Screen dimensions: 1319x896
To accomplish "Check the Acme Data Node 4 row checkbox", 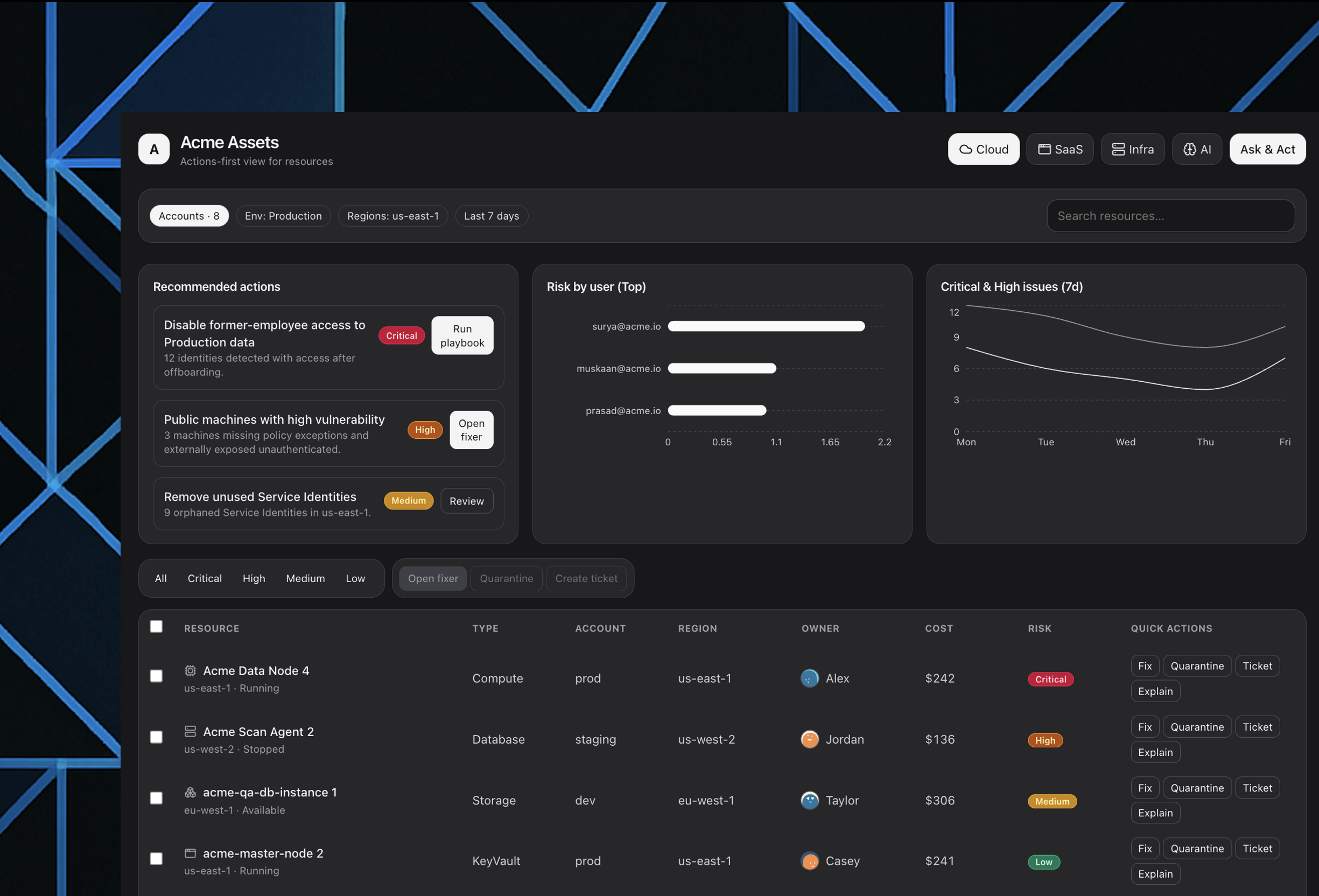I will pyautogui.click(x=156, y=676).
